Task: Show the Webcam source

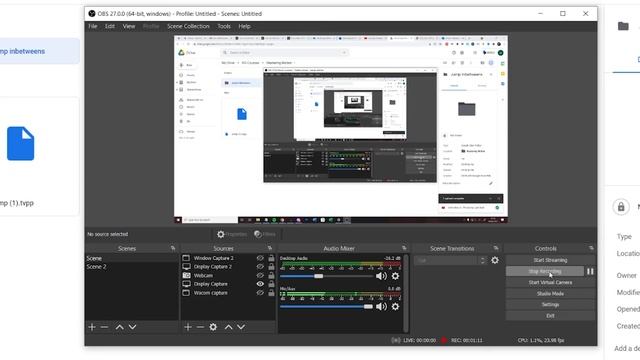Action: pos(260,276)
